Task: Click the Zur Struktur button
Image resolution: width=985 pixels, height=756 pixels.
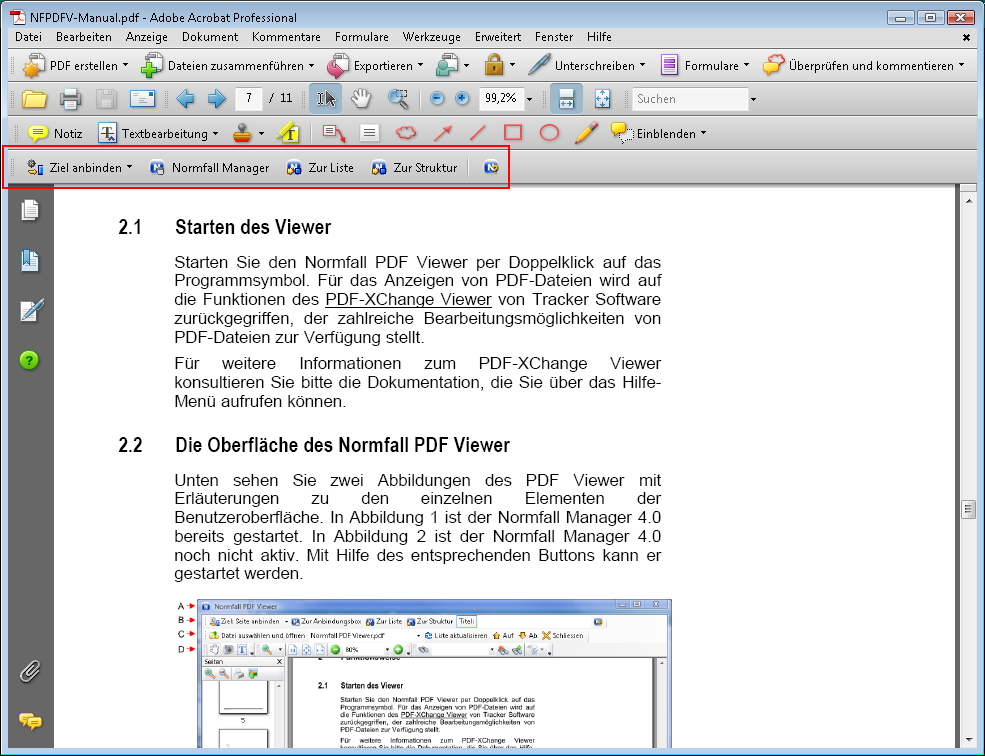Action: [414, 168]
